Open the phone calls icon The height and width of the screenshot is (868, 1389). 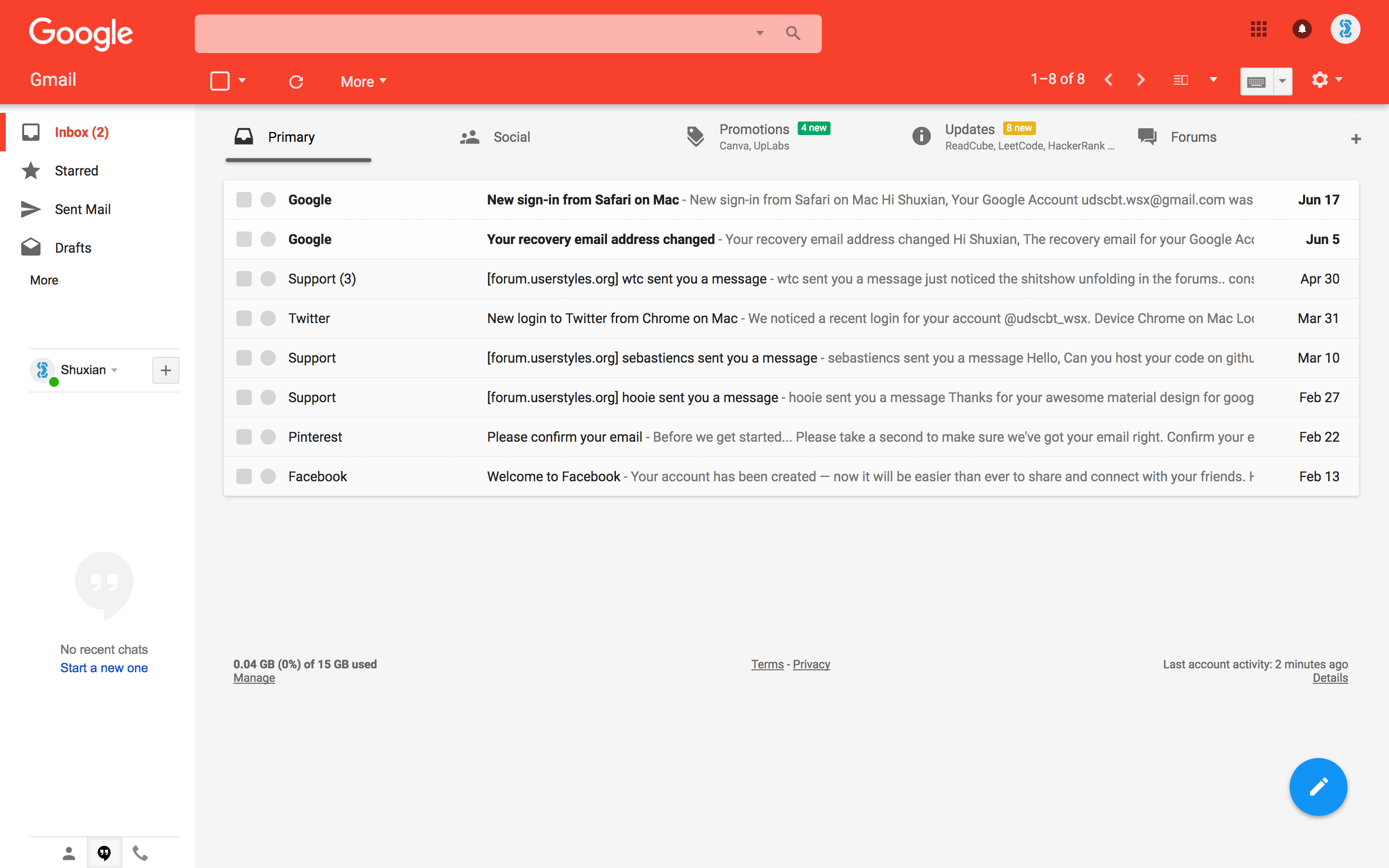[140, 854]
